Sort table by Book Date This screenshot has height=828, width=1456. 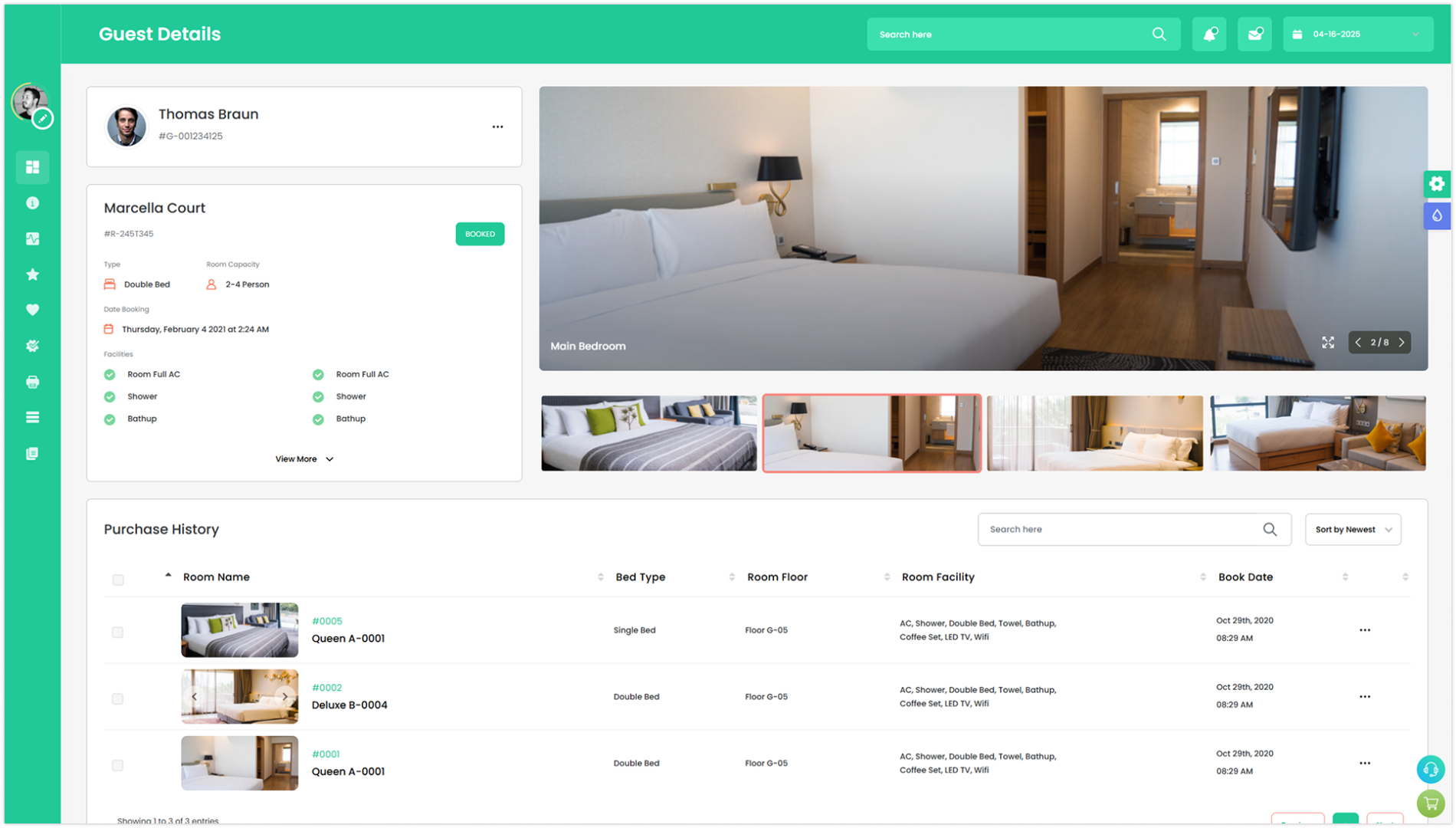[x=1245, y=577]
